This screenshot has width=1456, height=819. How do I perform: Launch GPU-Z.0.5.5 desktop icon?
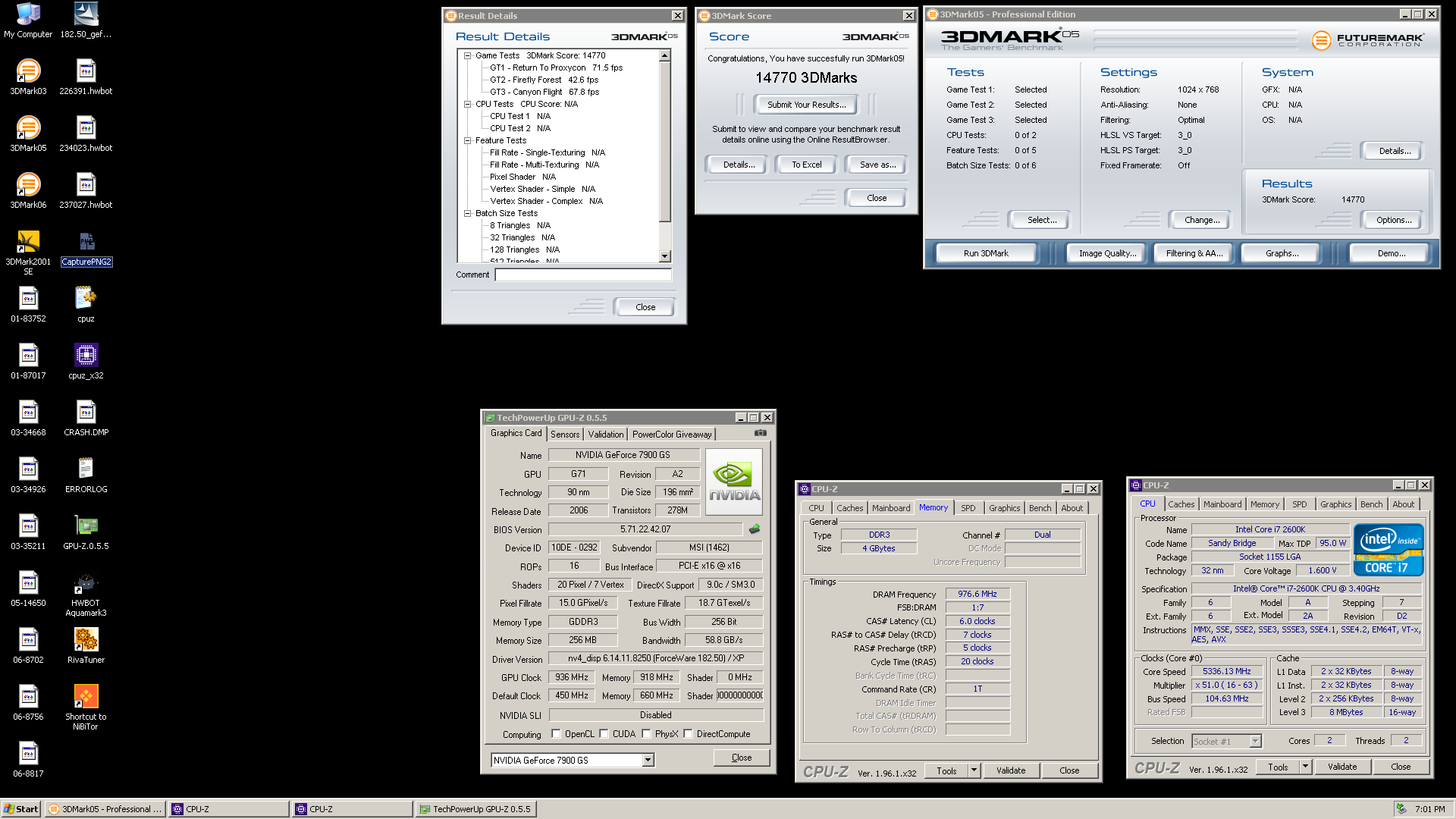86,532
